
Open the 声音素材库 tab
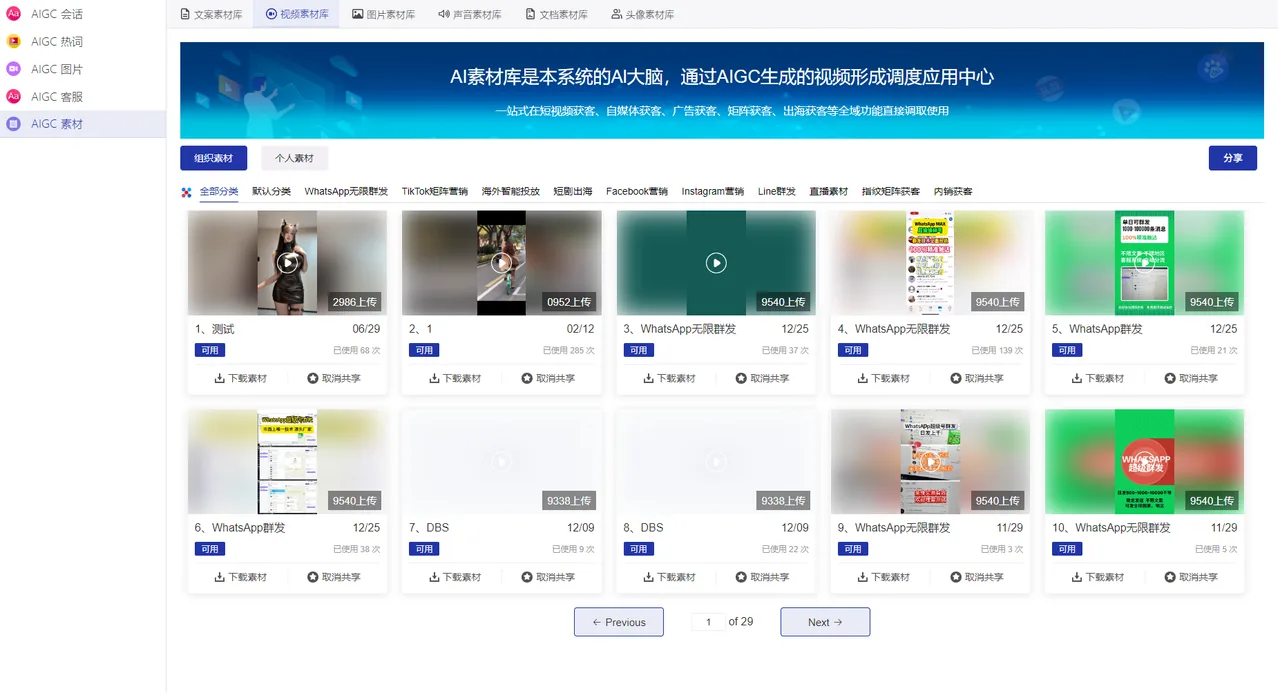click(471, 14)
